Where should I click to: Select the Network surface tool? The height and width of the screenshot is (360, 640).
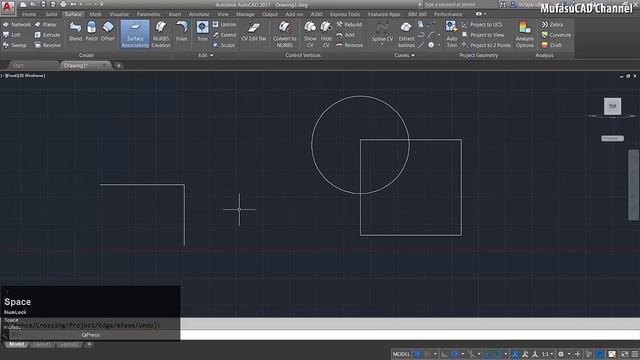click(16, 24)
